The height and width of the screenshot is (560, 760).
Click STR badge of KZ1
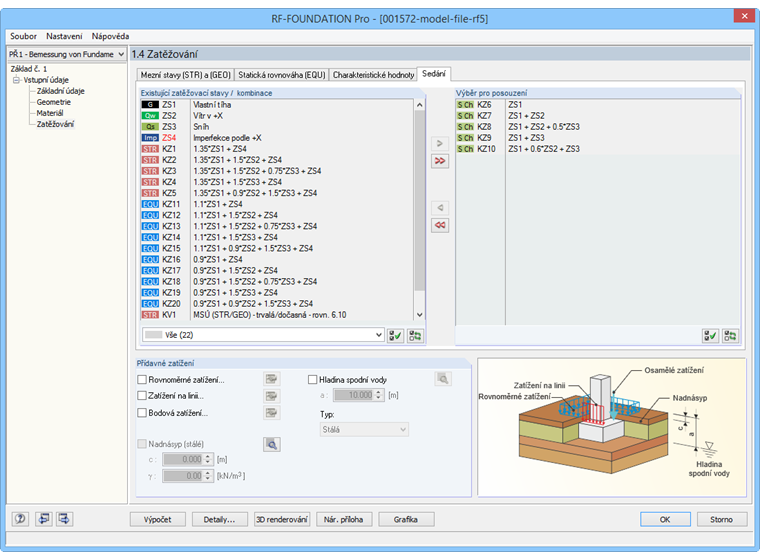pos(150,149)
